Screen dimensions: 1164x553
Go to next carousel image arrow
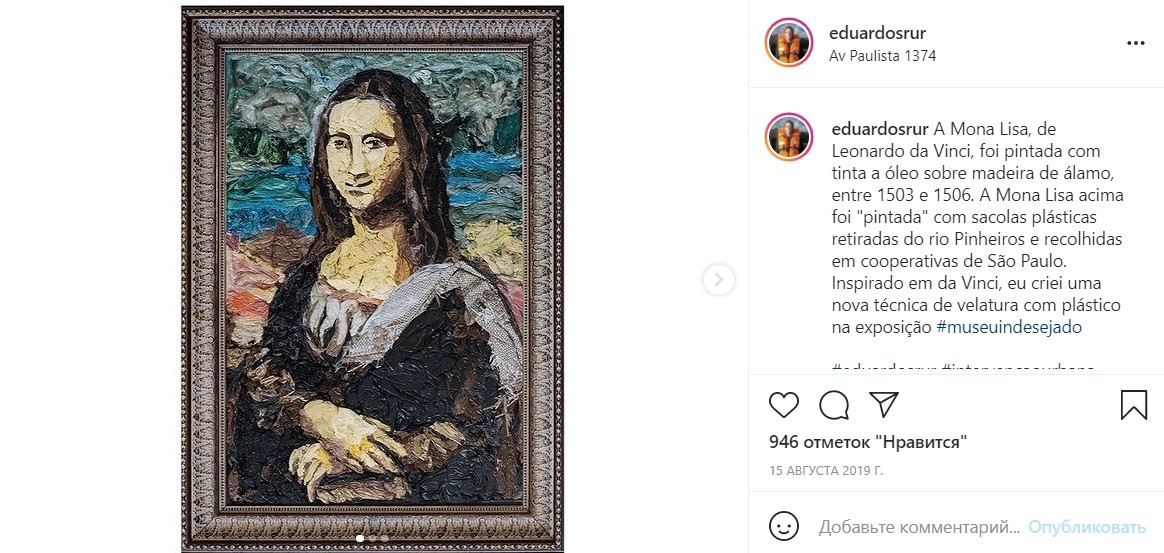click(x=718, y=280)
